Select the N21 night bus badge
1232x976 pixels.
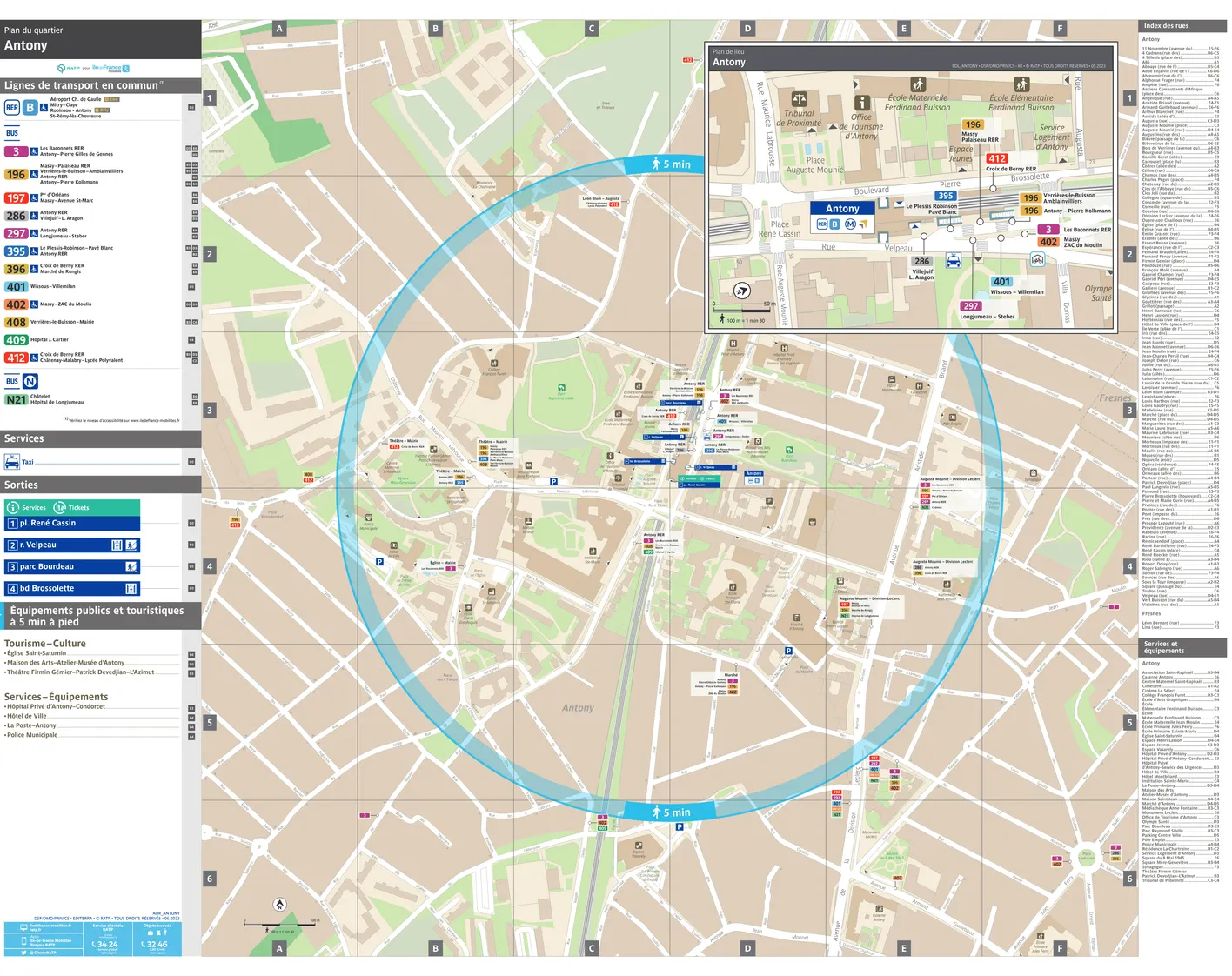[16, 400]
